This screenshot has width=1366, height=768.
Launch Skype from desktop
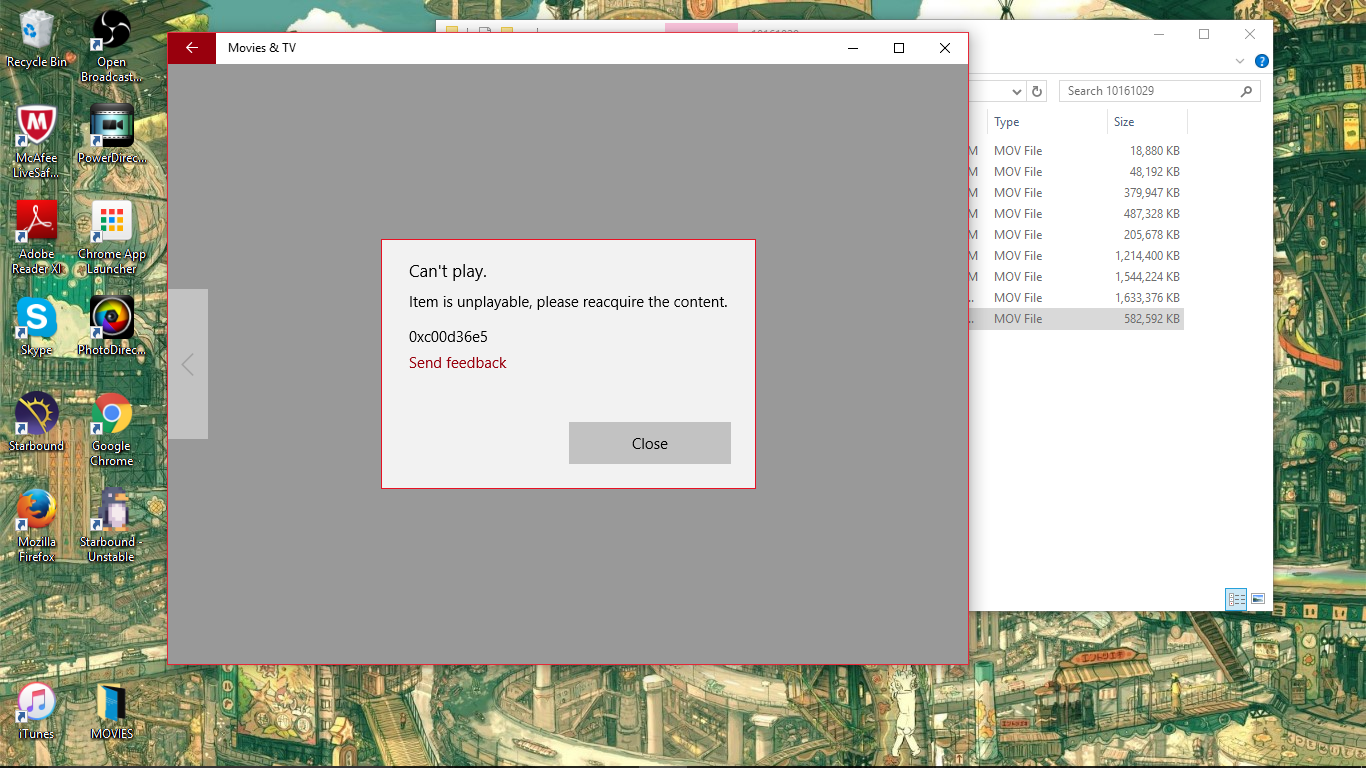click(x=37, y=327)
